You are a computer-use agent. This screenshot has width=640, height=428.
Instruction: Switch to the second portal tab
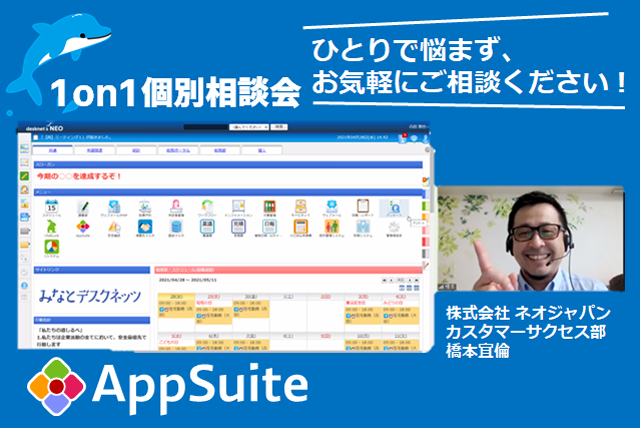[95, 150]
